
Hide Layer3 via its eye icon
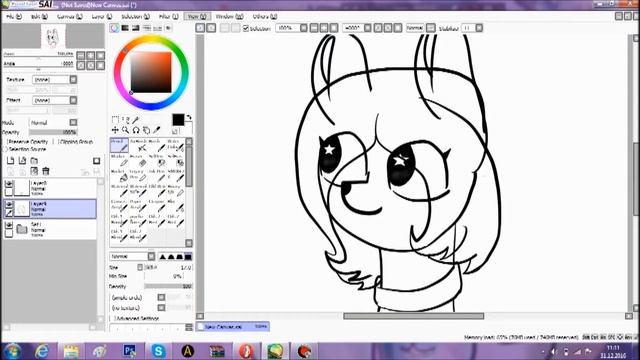click(x=9, y=184)
